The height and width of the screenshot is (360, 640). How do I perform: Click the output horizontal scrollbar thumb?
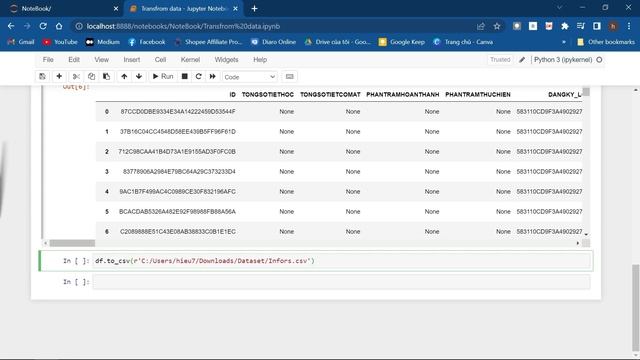tap(72, 243)
